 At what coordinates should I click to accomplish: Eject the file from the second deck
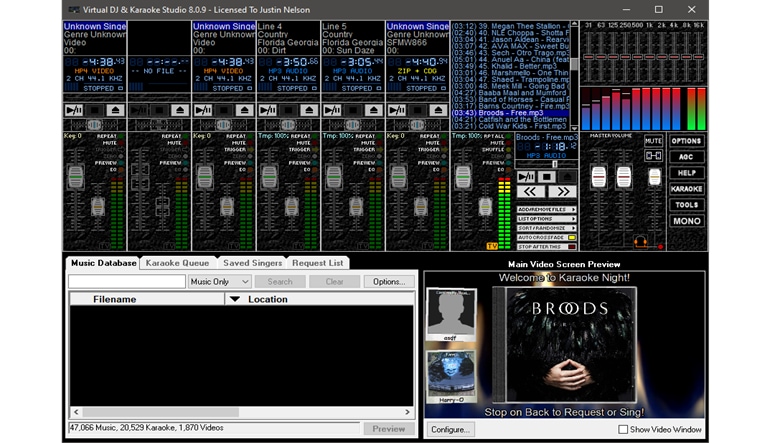pos(177,110)
